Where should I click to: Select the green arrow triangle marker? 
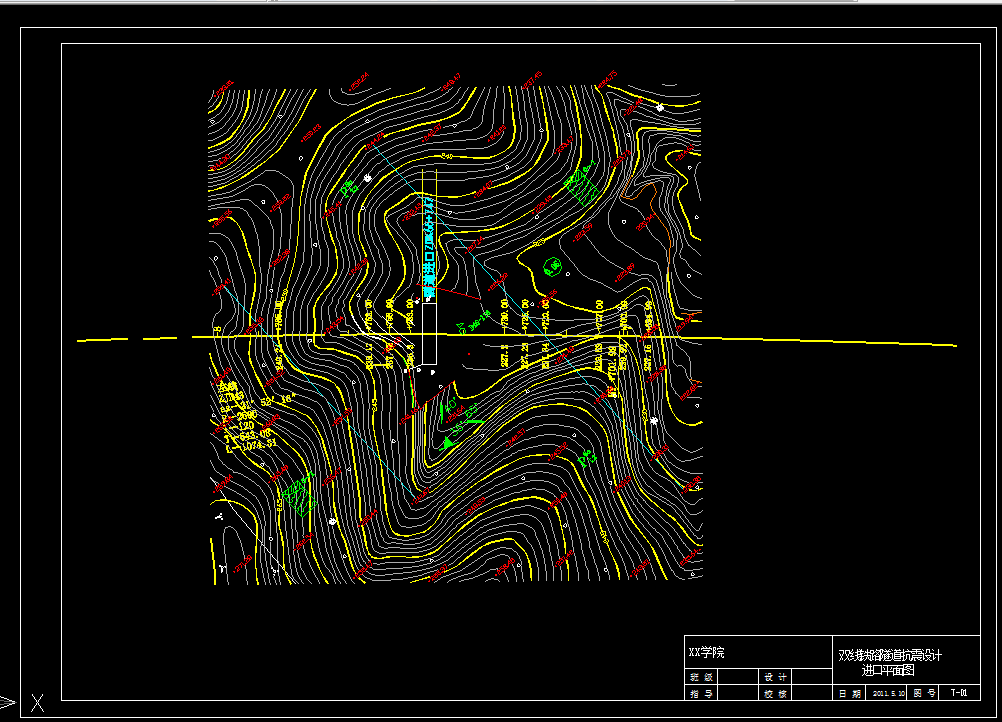coord(449,442)
